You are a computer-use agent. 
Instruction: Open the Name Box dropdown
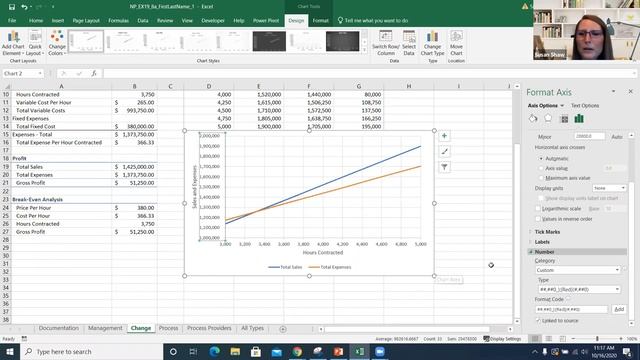pyautogui.click(x=40, y=73)
